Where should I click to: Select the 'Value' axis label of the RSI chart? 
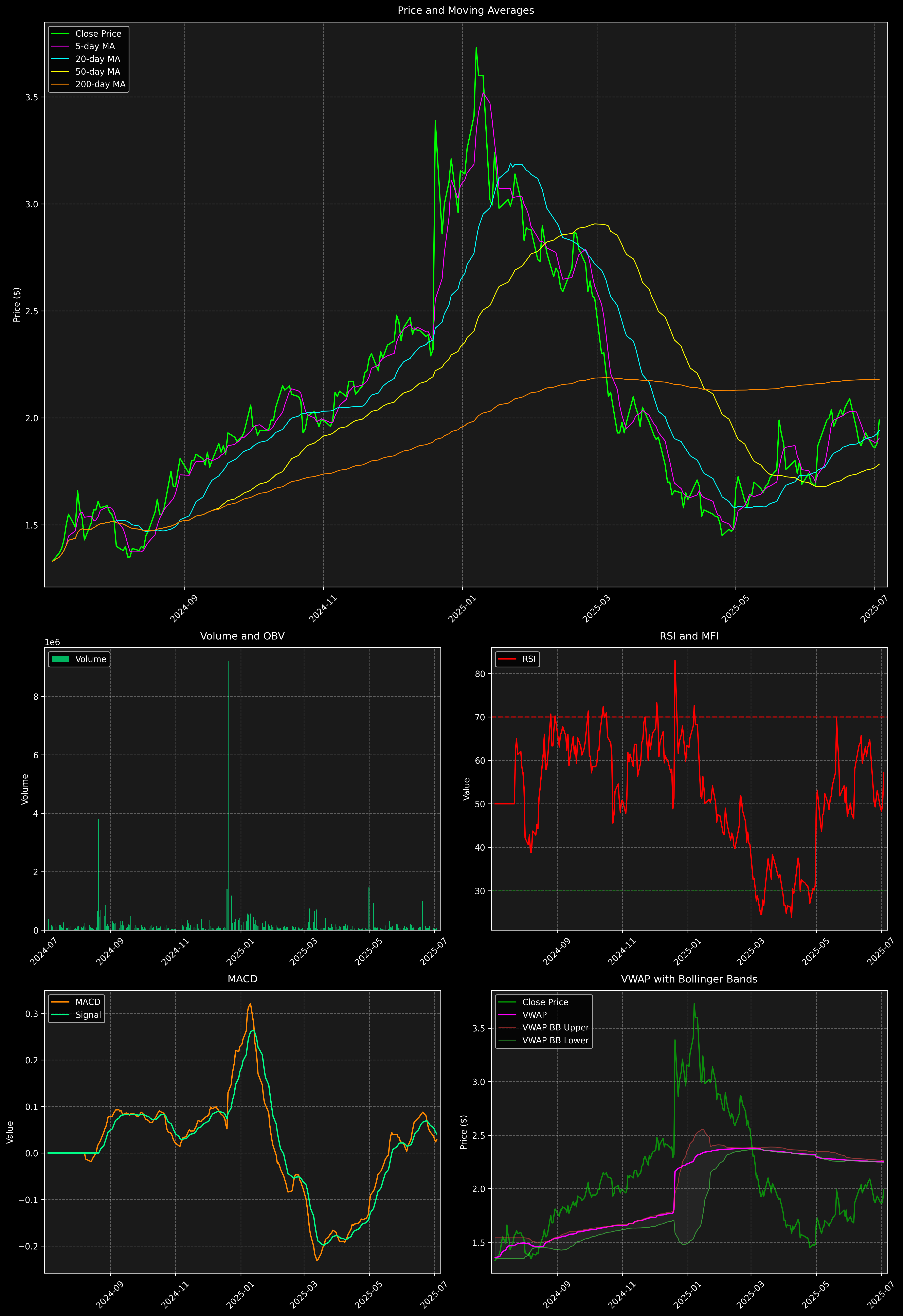(x=467, y=789)
